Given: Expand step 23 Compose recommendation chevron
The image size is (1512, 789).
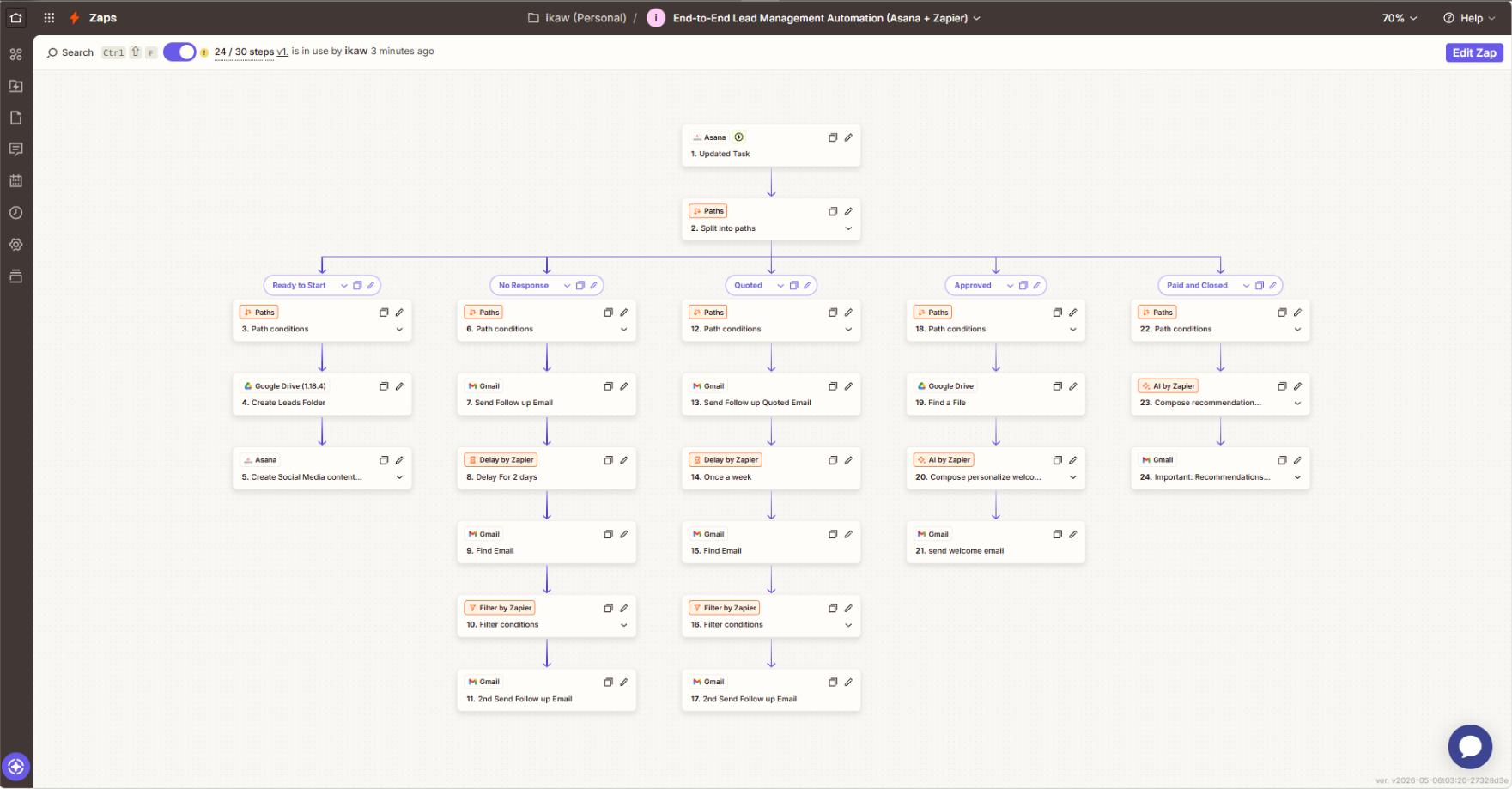Looking at the screenshot, I should (x=1297, y=404).
